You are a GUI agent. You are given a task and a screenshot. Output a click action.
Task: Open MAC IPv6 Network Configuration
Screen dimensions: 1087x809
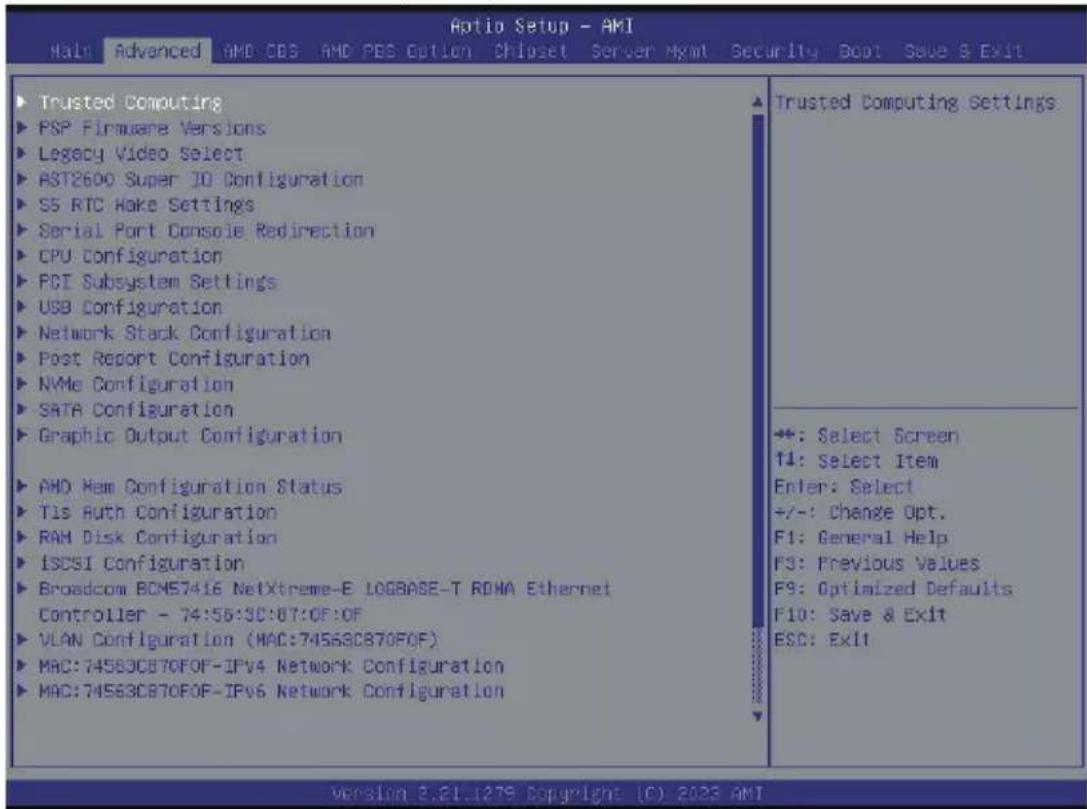271,691
